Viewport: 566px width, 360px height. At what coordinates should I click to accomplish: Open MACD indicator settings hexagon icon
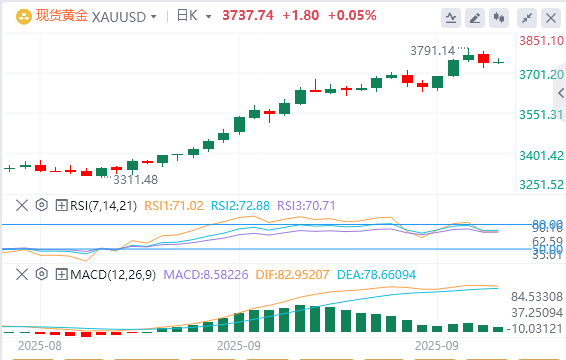point(42,274)
